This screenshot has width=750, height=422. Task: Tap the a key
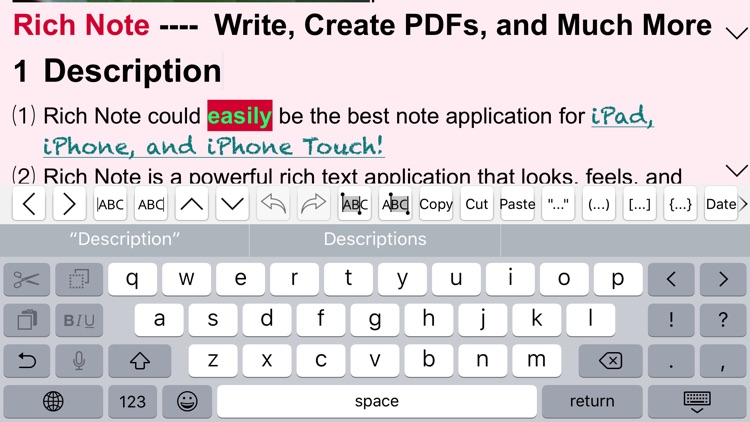pos(159,320)
